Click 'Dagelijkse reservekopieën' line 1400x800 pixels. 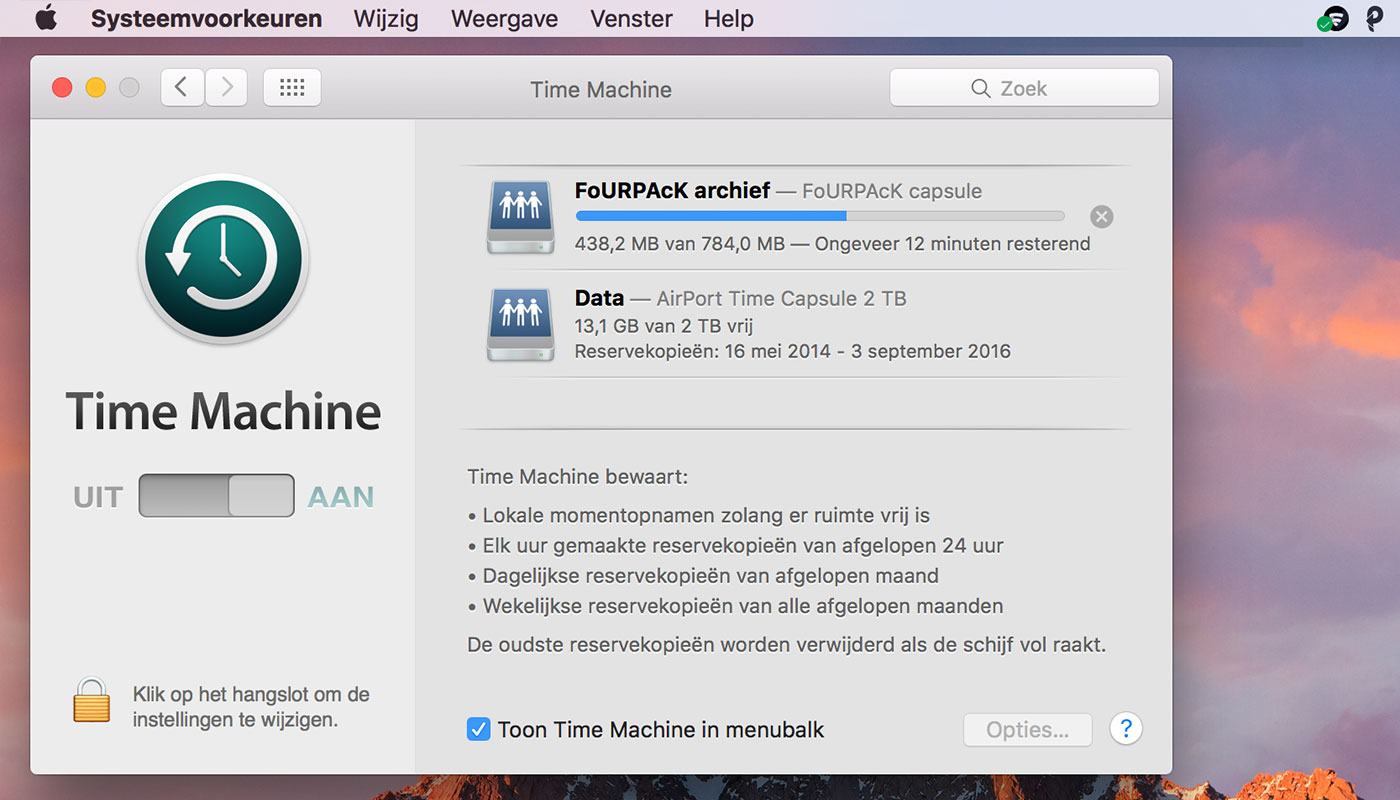coord(703,576)
